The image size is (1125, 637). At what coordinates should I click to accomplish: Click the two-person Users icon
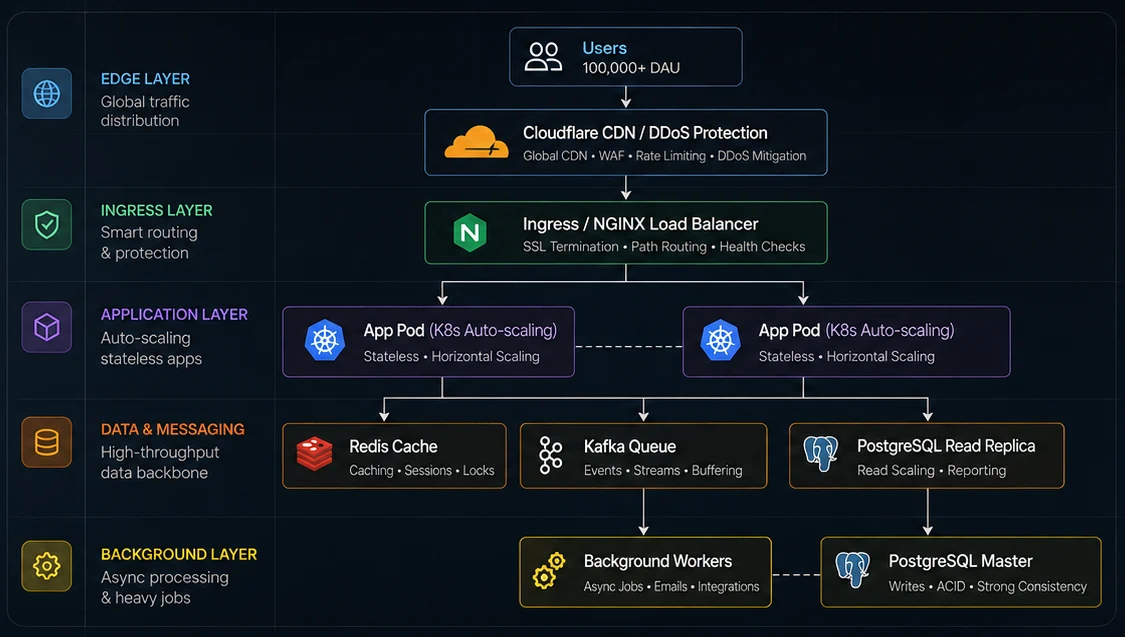pyautogui.click(x=543, y=57)
